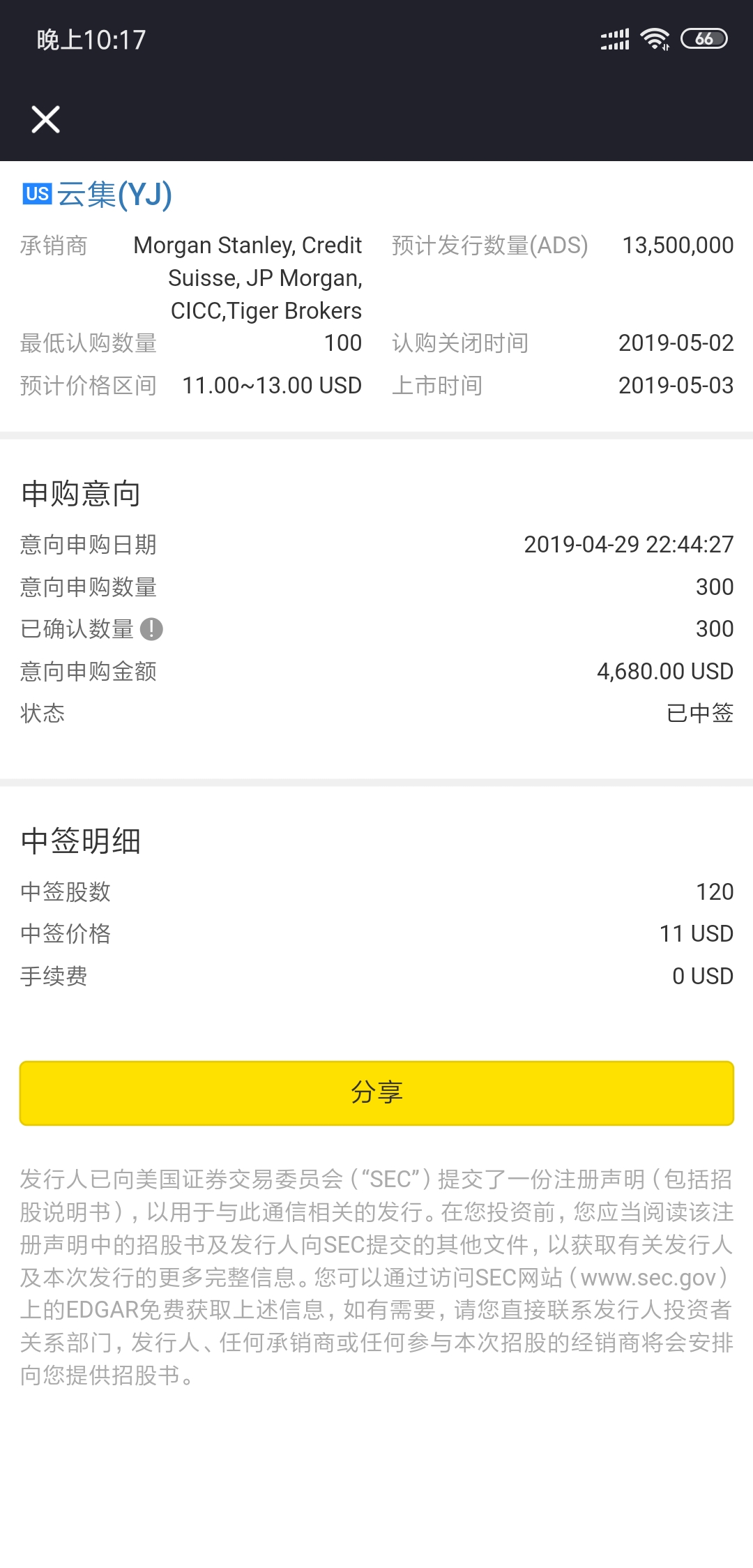This screenshot has height=1568, width=753.
Task: Tap the Wi-Fi status icon
Action: tap(655, 39)
